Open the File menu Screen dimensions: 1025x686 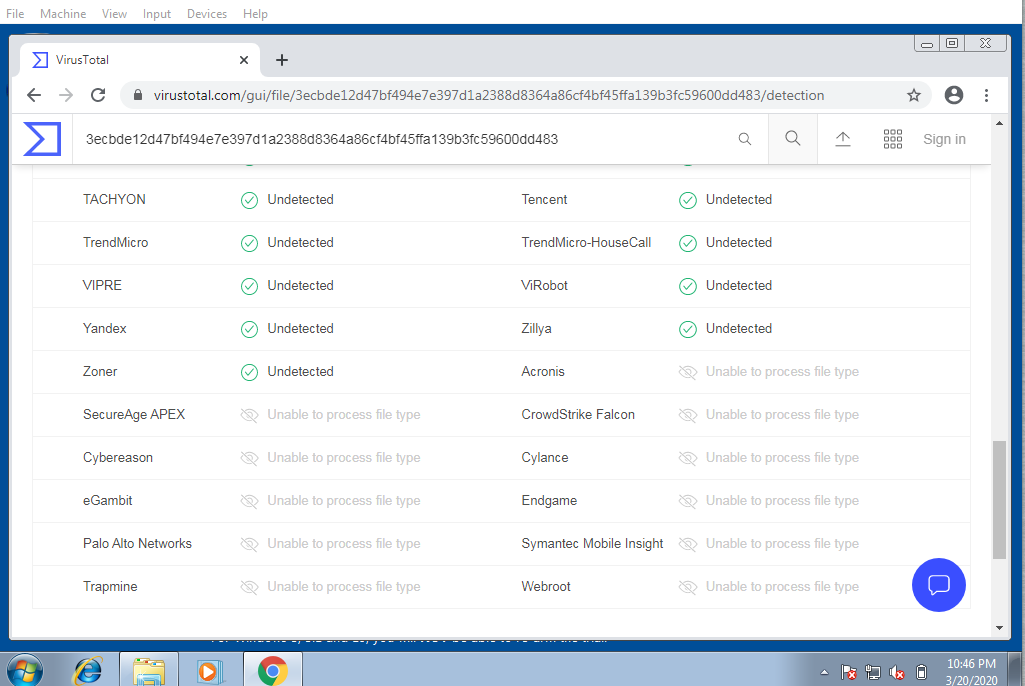(x=15, y=14)
